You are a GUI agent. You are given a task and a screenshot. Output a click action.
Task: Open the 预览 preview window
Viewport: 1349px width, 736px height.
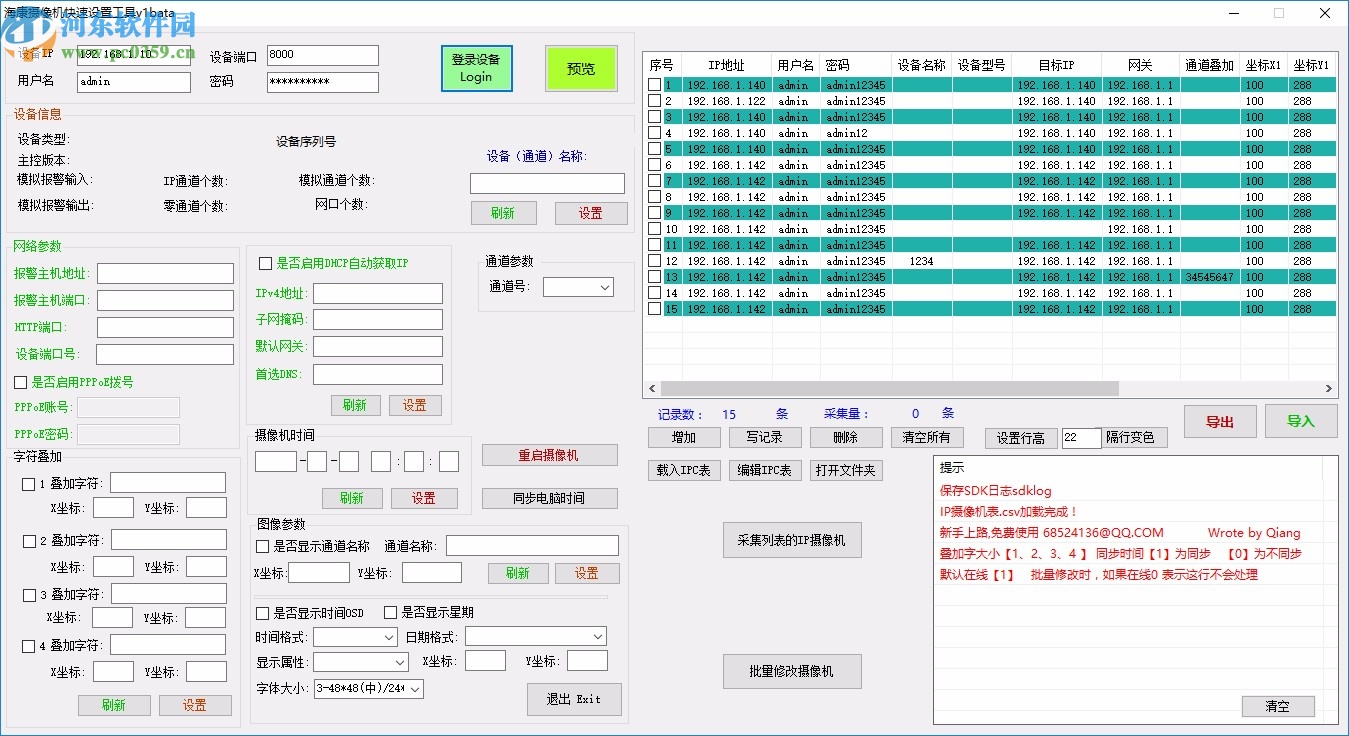(581, 68)
